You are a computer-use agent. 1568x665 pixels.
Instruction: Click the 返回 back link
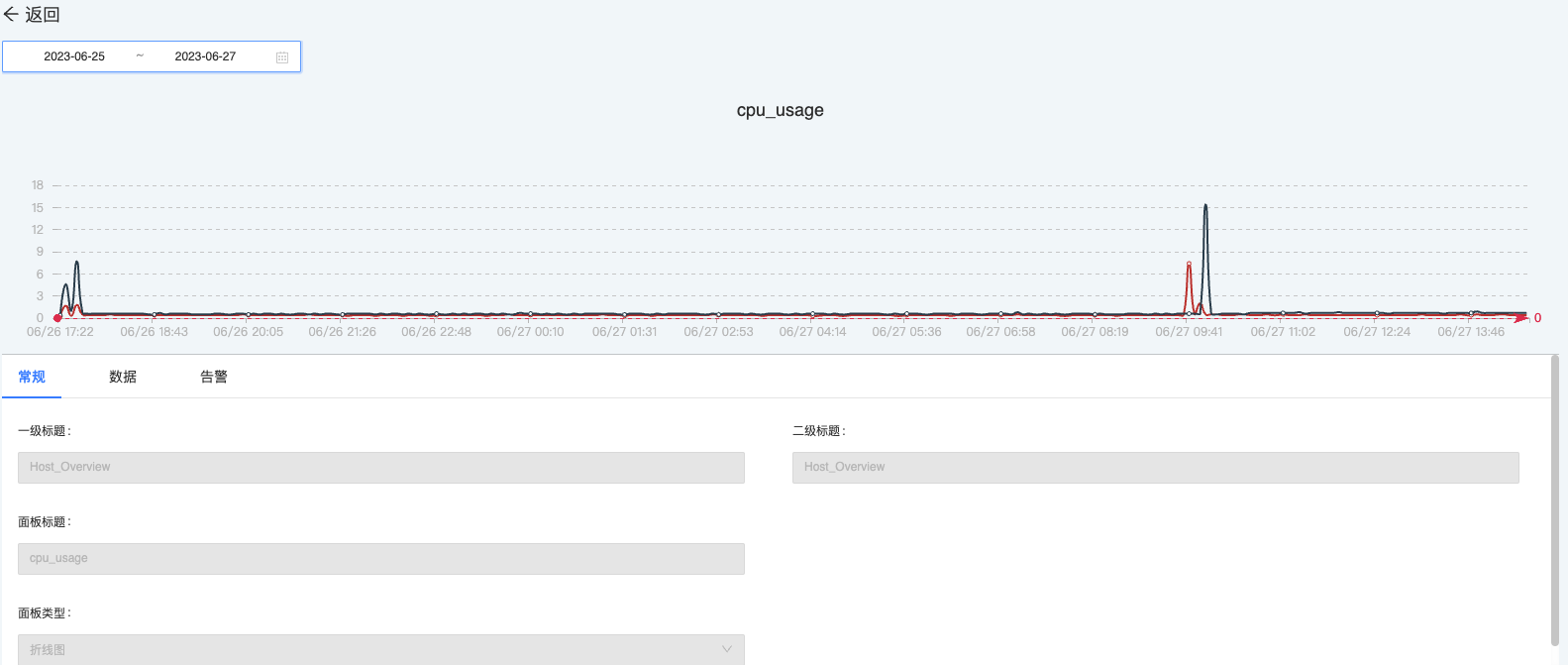pos(43,15)
